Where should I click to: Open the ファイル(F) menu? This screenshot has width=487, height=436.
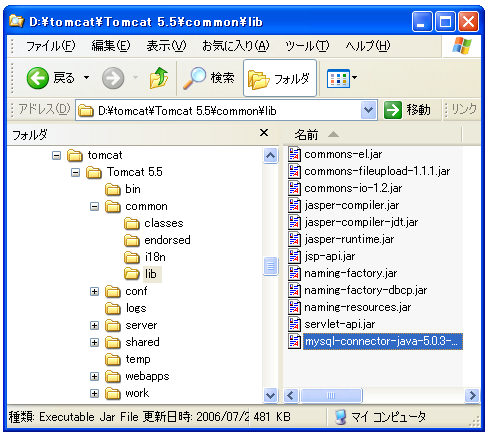pos(50,46)
